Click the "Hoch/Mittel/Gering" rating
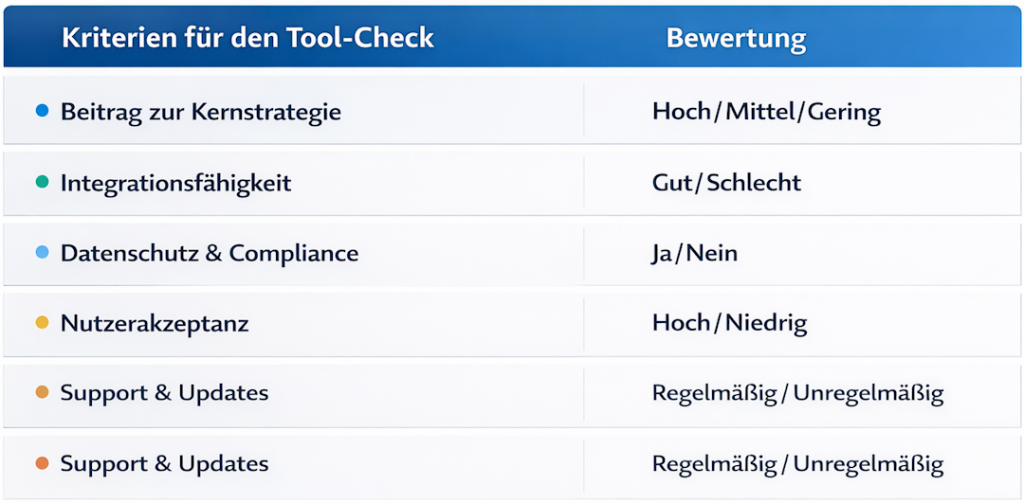 pyautogui.click(x=766, y=112)
